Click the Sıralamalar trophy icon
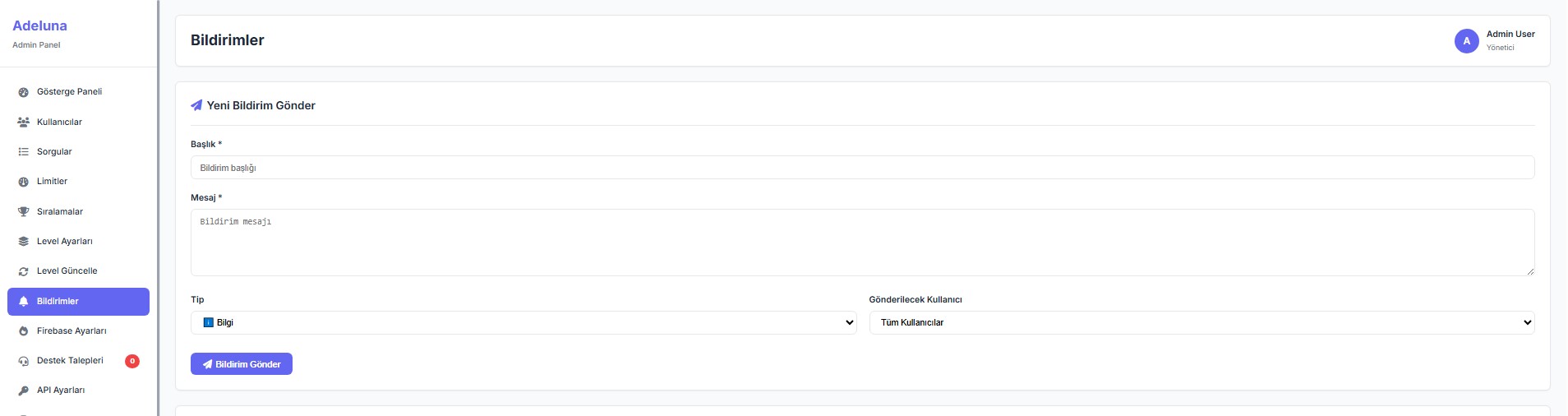1568x416 pixels. pos(23,211)
